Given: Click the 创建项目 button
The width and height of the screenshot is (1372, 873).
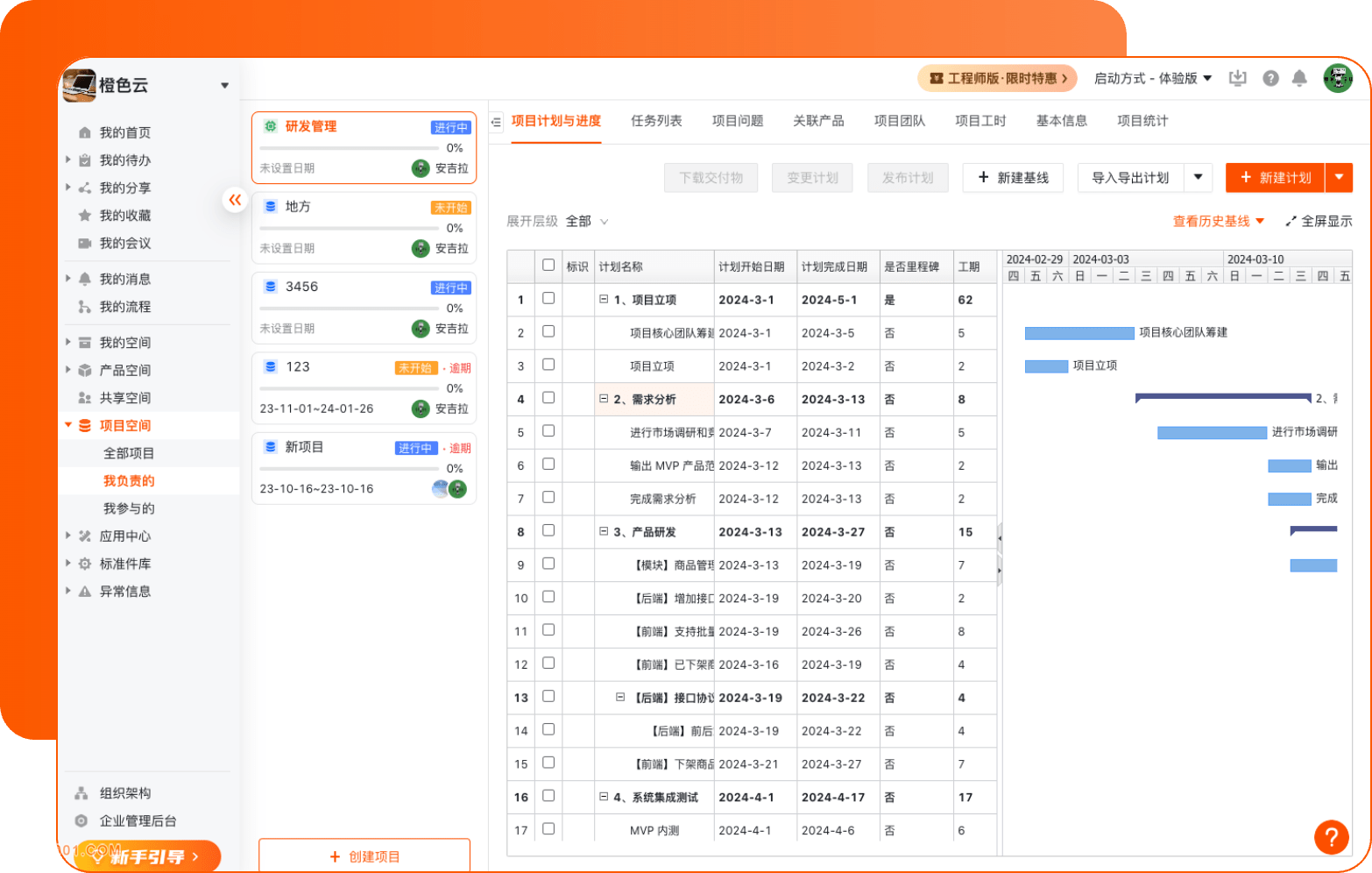Looking at the screenshot, I should [364, 856].
